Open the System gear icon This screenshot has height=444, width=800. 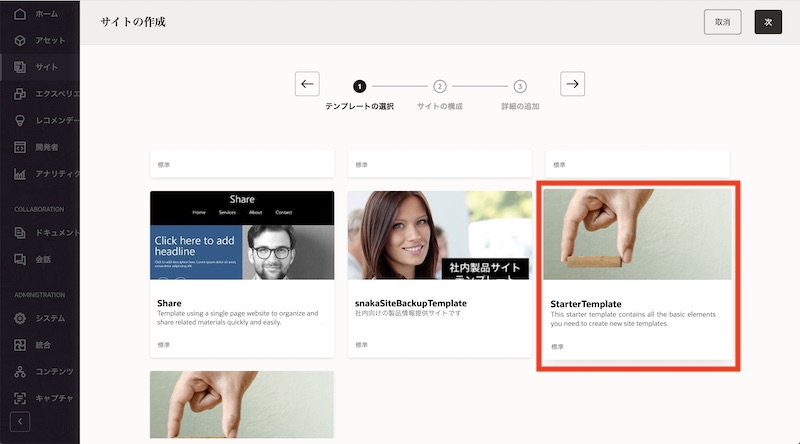point(20,319)
